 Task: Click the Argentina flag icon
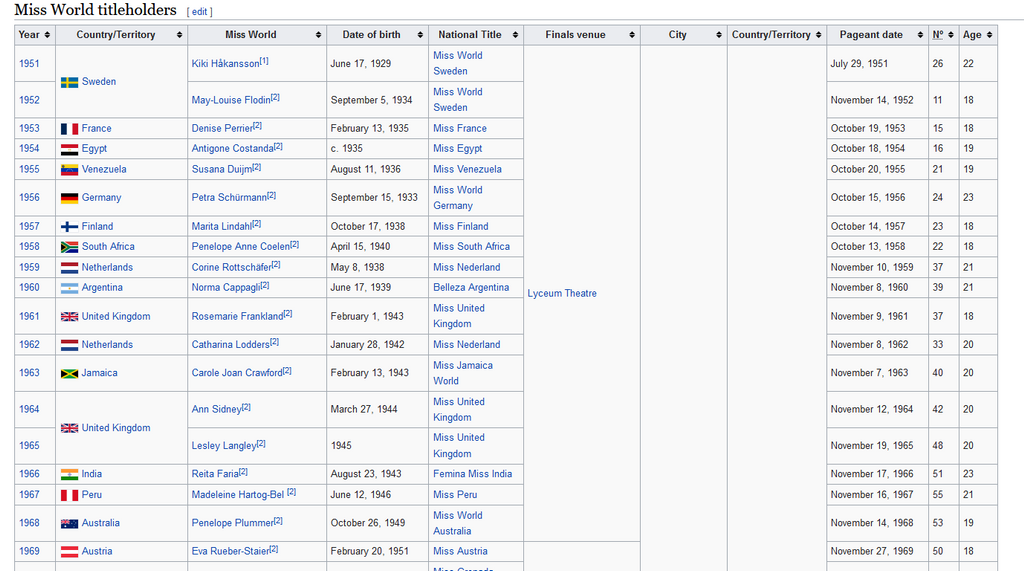(x=69, y=287)
